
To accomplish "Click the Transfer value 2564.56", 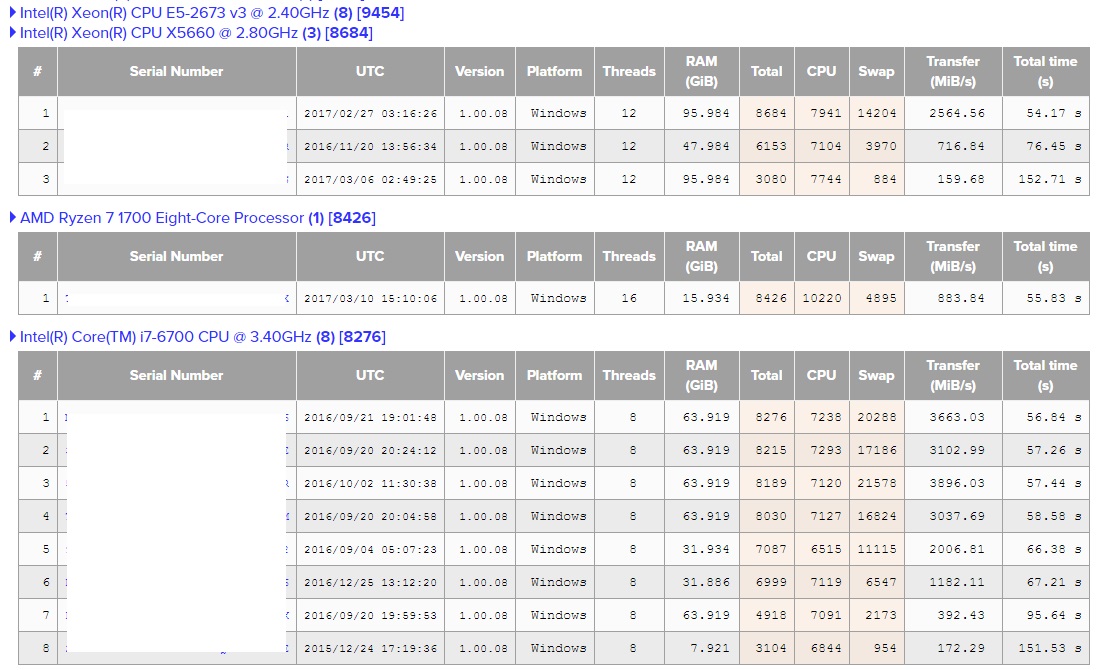I will (957, 113).
